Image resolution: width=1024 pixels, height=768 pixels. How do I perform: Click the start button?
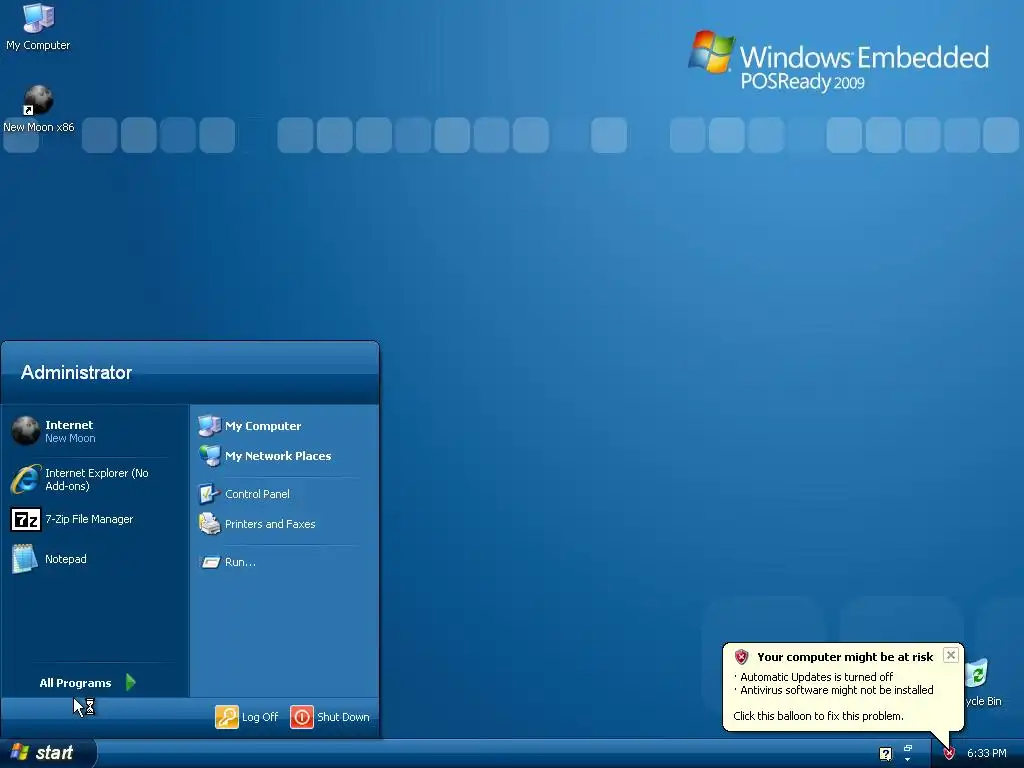click(47, 753)
